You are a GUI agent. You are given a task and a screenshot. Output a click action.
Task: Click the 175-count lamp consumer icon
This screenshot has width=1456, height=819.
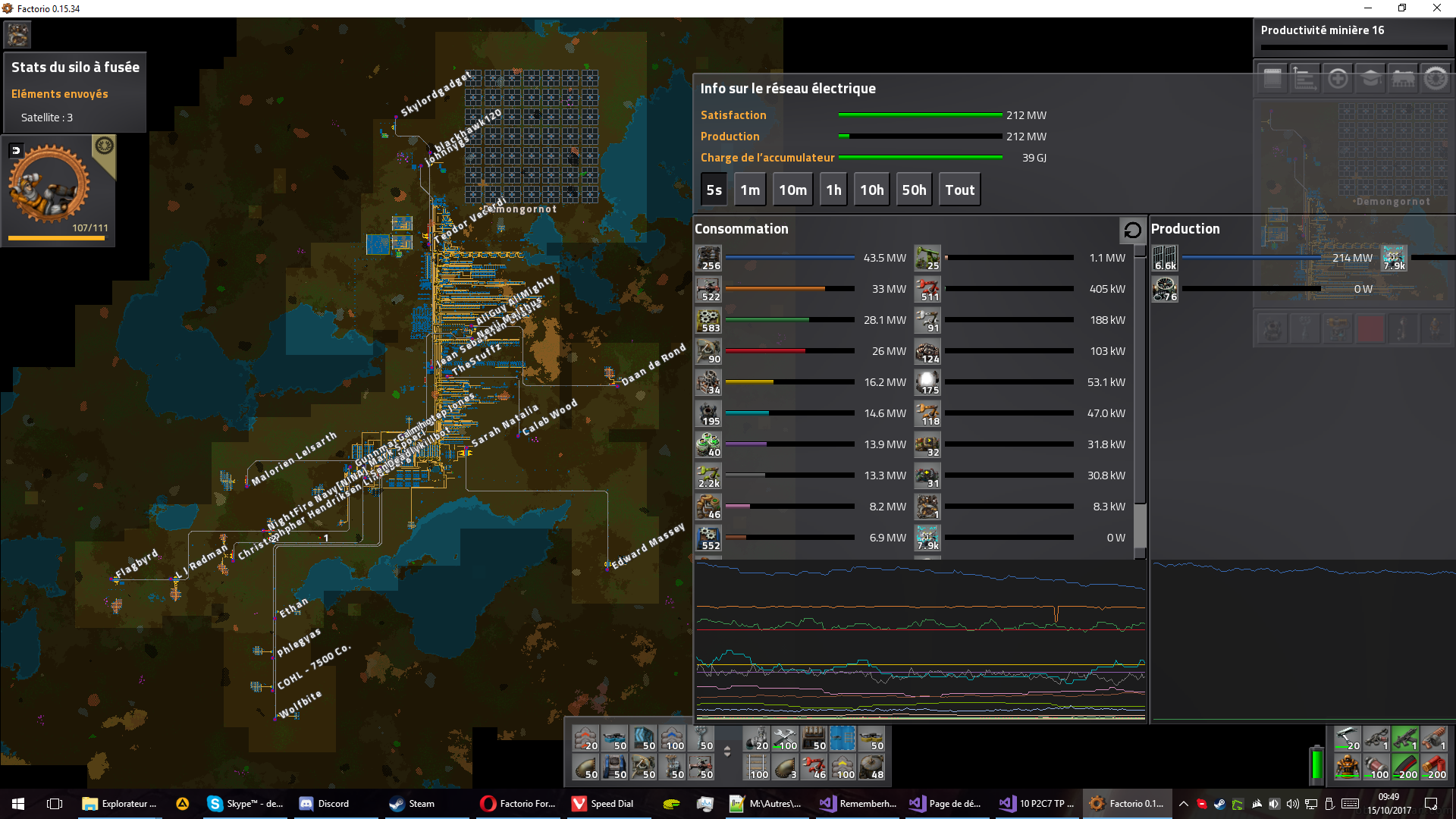927,382
